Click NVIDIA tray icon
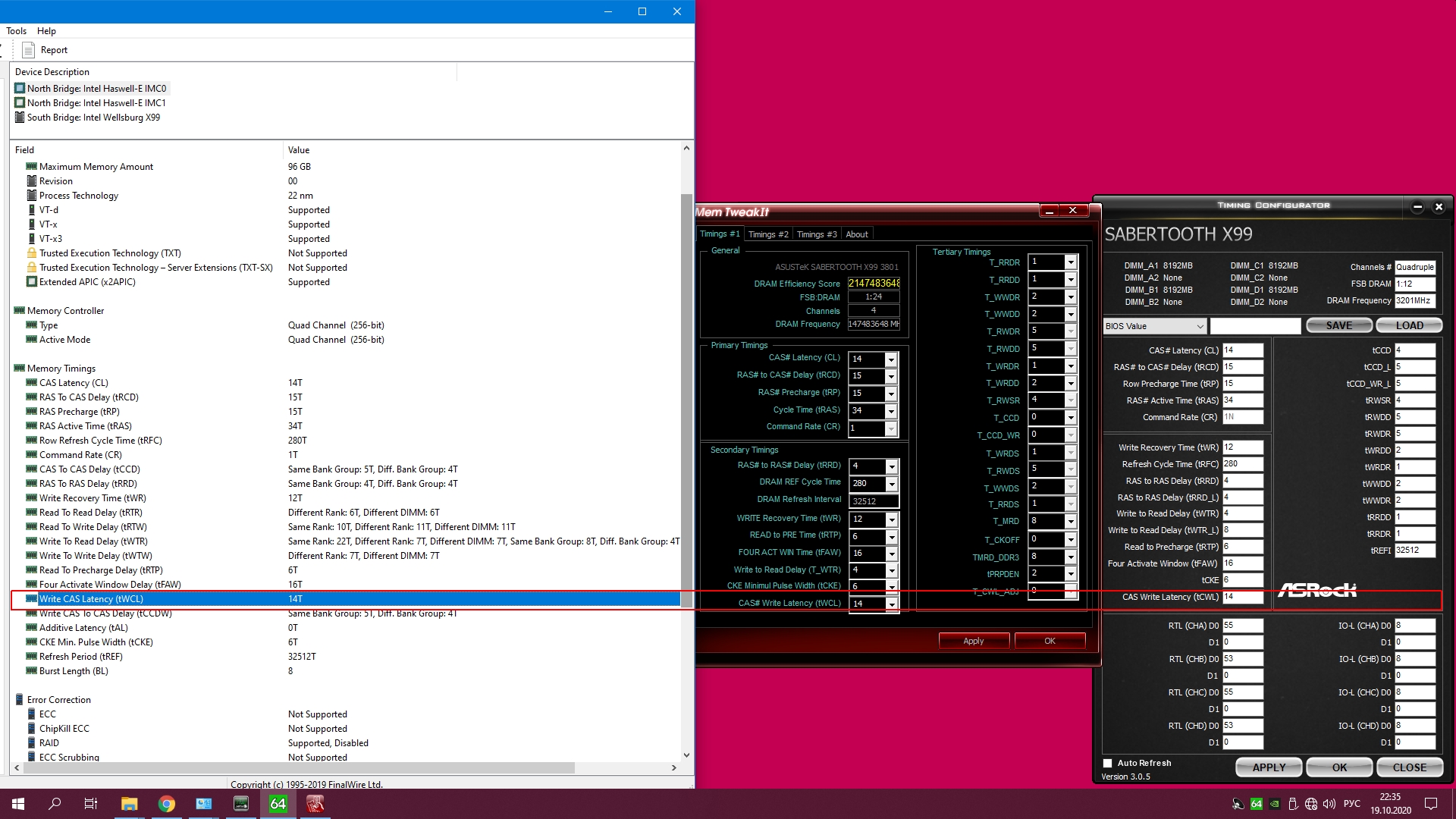Viewport: 1456px width, 819px height. (x=1275, y=804)
